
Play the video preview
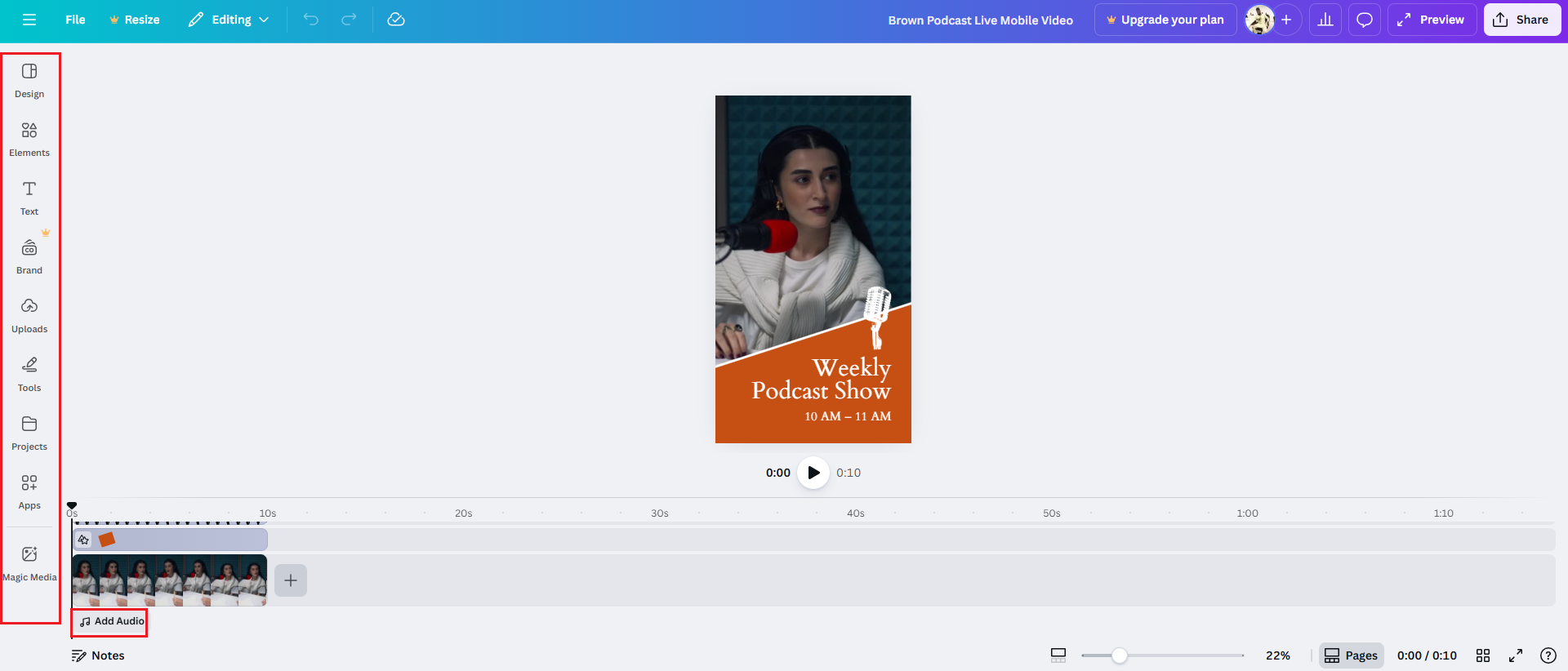click(x=813, y=473)
